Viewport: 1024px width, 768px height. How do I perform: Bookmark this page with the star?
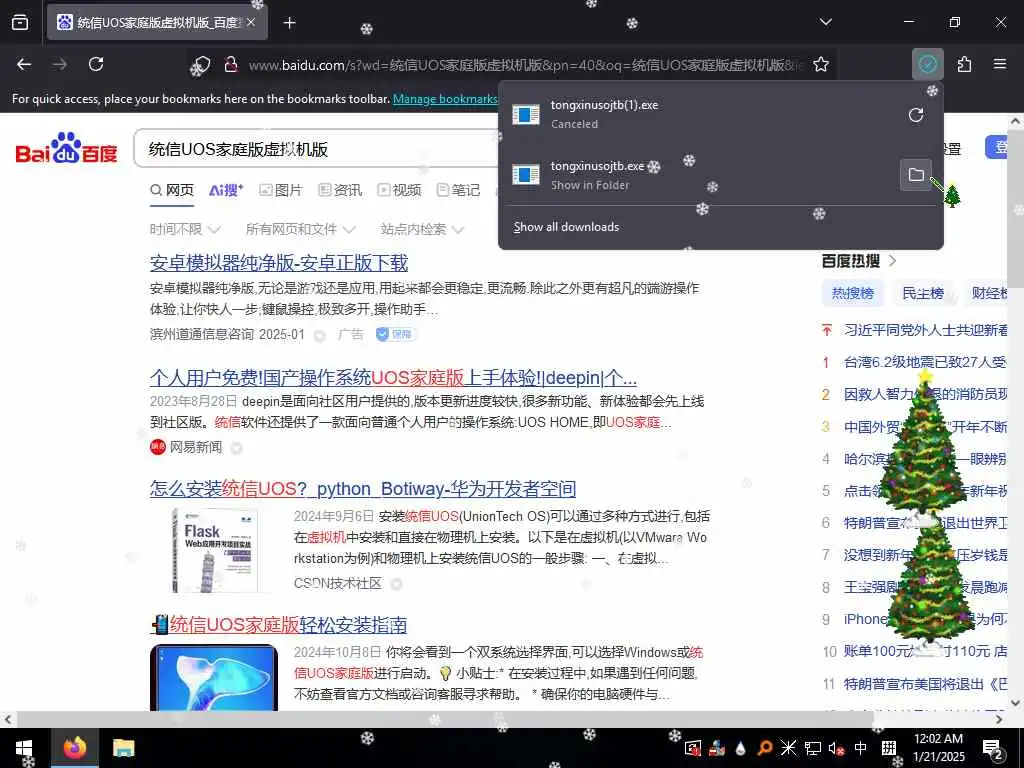coord(821,64)
